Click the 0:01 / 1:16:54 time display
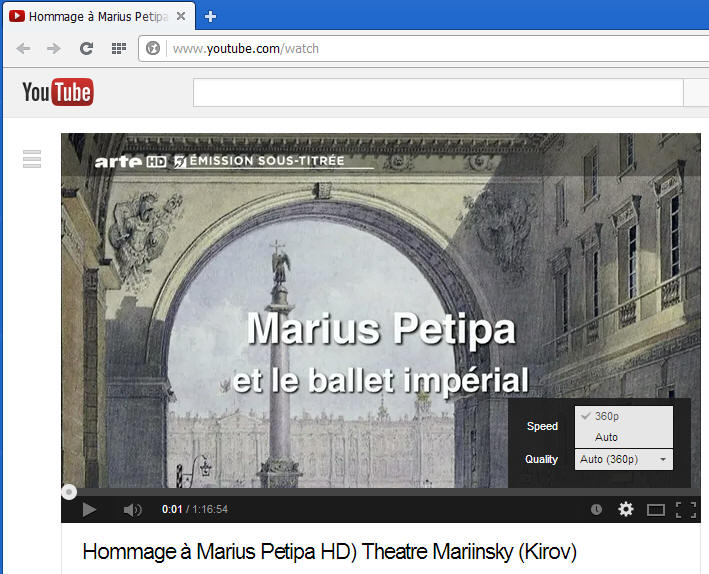The width and height of the screenshot is (709, 574). [194, 509]
